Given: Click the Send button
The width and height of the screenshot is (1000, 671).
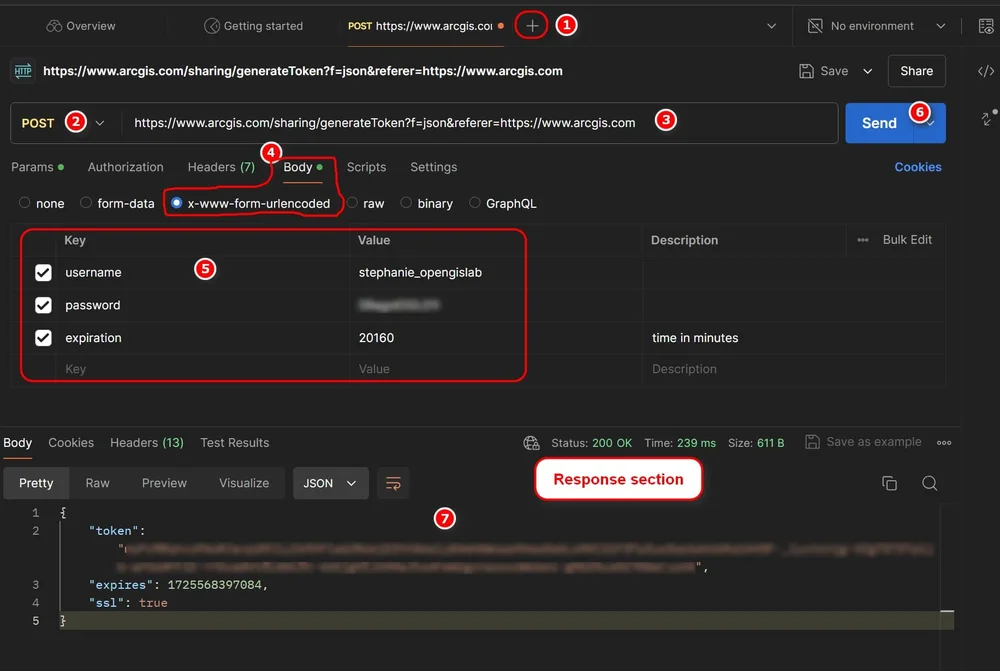Looking at the screenshot, I should (x=879, y=123).
